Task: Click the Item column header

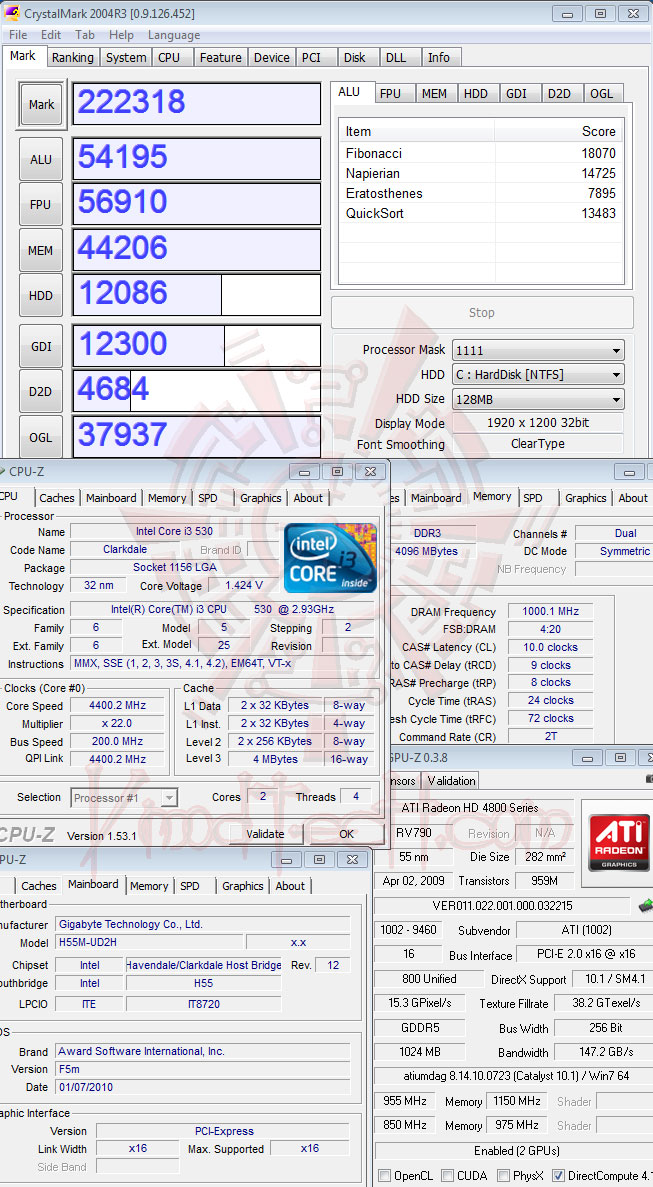Action: 417,132
